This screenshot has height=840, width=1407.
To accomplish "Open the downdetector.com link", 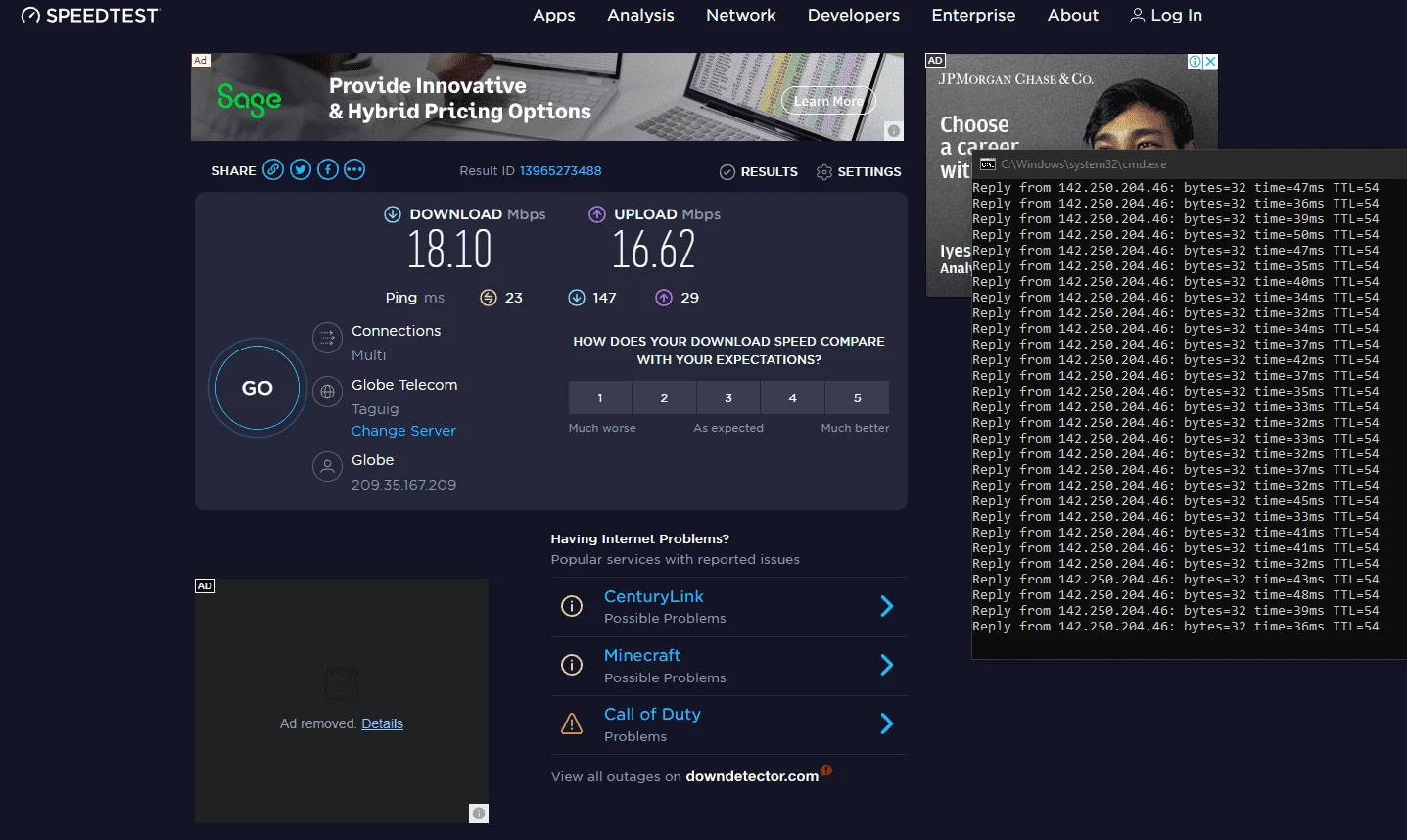I will (x=752, y=776).
